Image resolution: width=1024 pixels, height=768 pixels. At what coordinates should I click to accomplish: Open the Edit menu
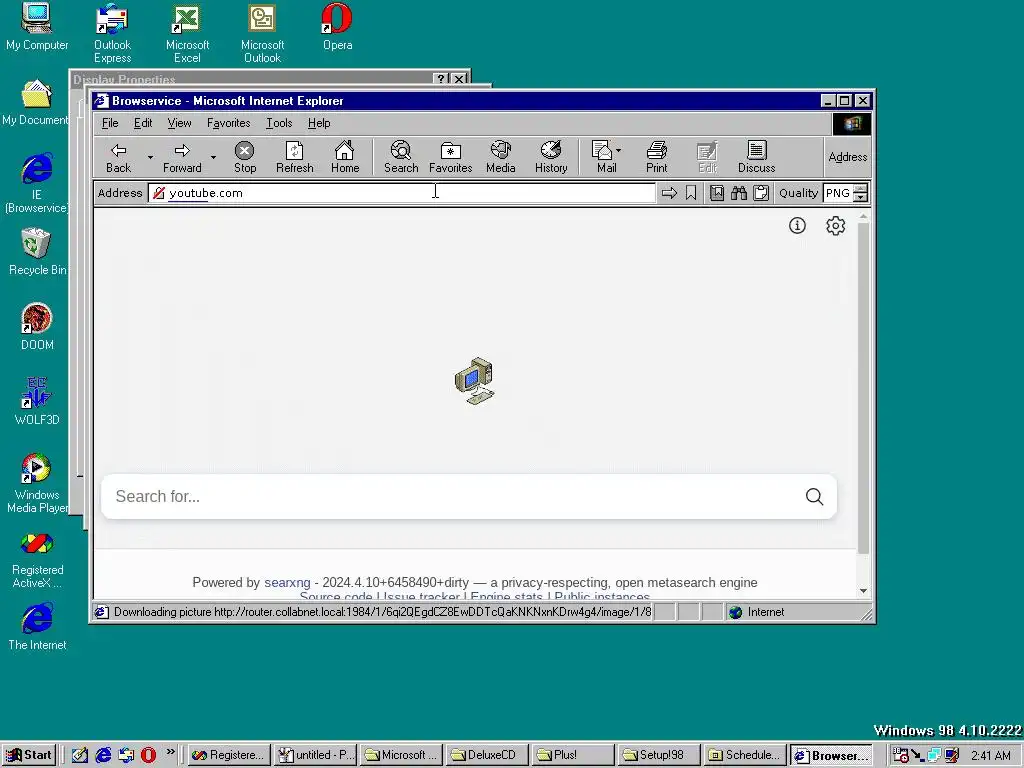click(143, 123)
